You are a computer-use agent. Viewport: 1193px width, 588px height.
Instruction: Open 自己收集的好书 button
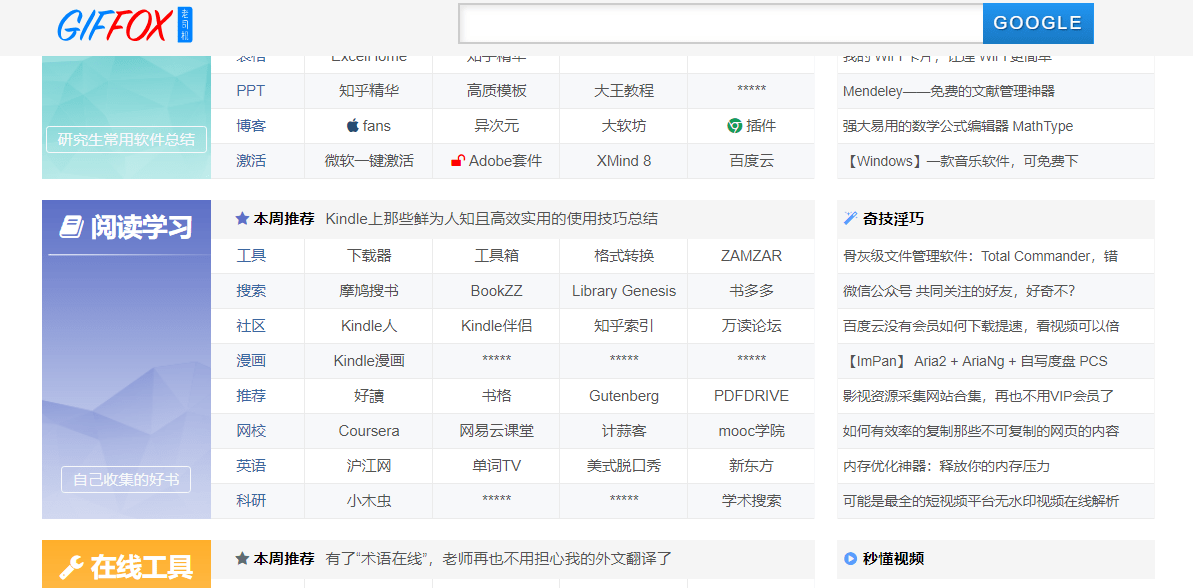coord(126,480)
